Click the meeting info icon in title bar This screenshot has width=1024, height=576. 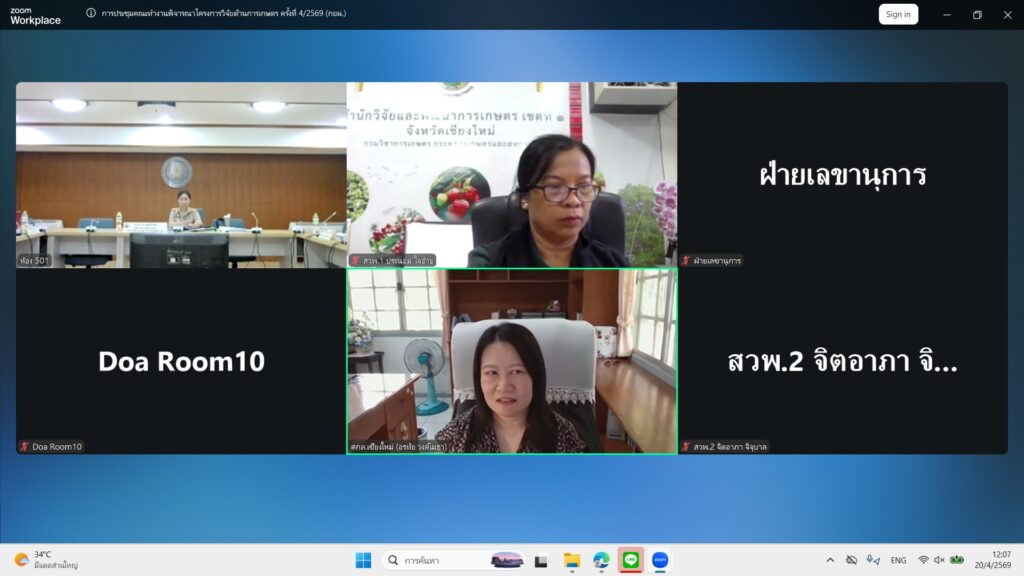pyautogui.click(x=91, y=14)
